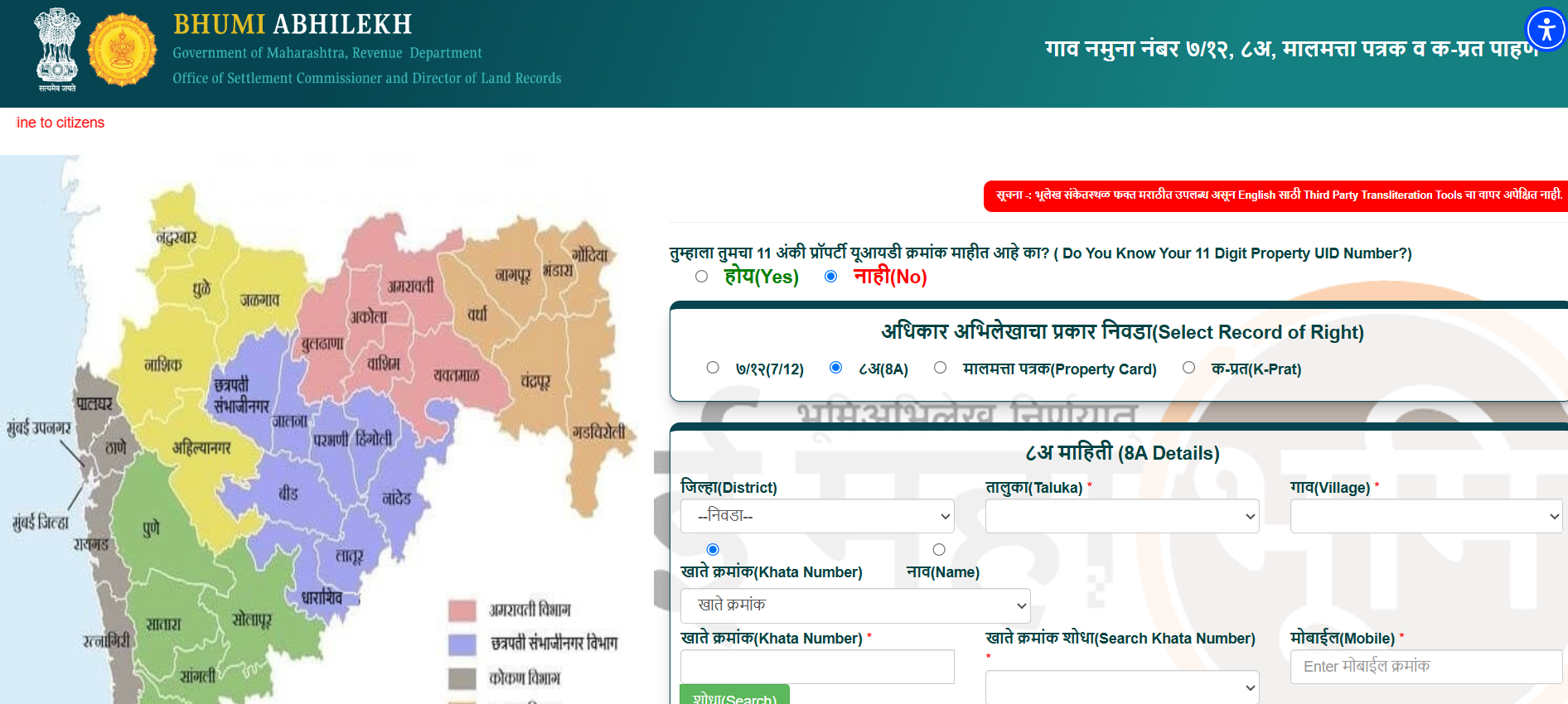Viewport: 1568px width, 704px height.
Task: Focus the Khata Number text input
Action: click(x=817, y=667)
